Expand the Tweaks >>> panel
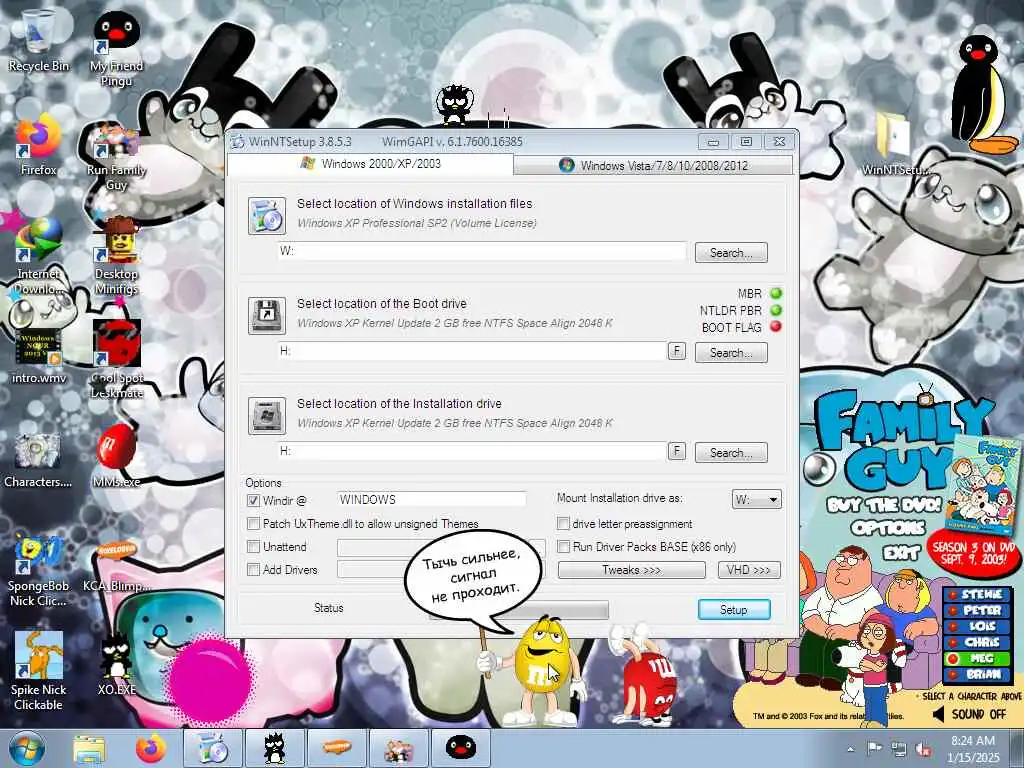The image size is (1024, 768). coord(632,570)
